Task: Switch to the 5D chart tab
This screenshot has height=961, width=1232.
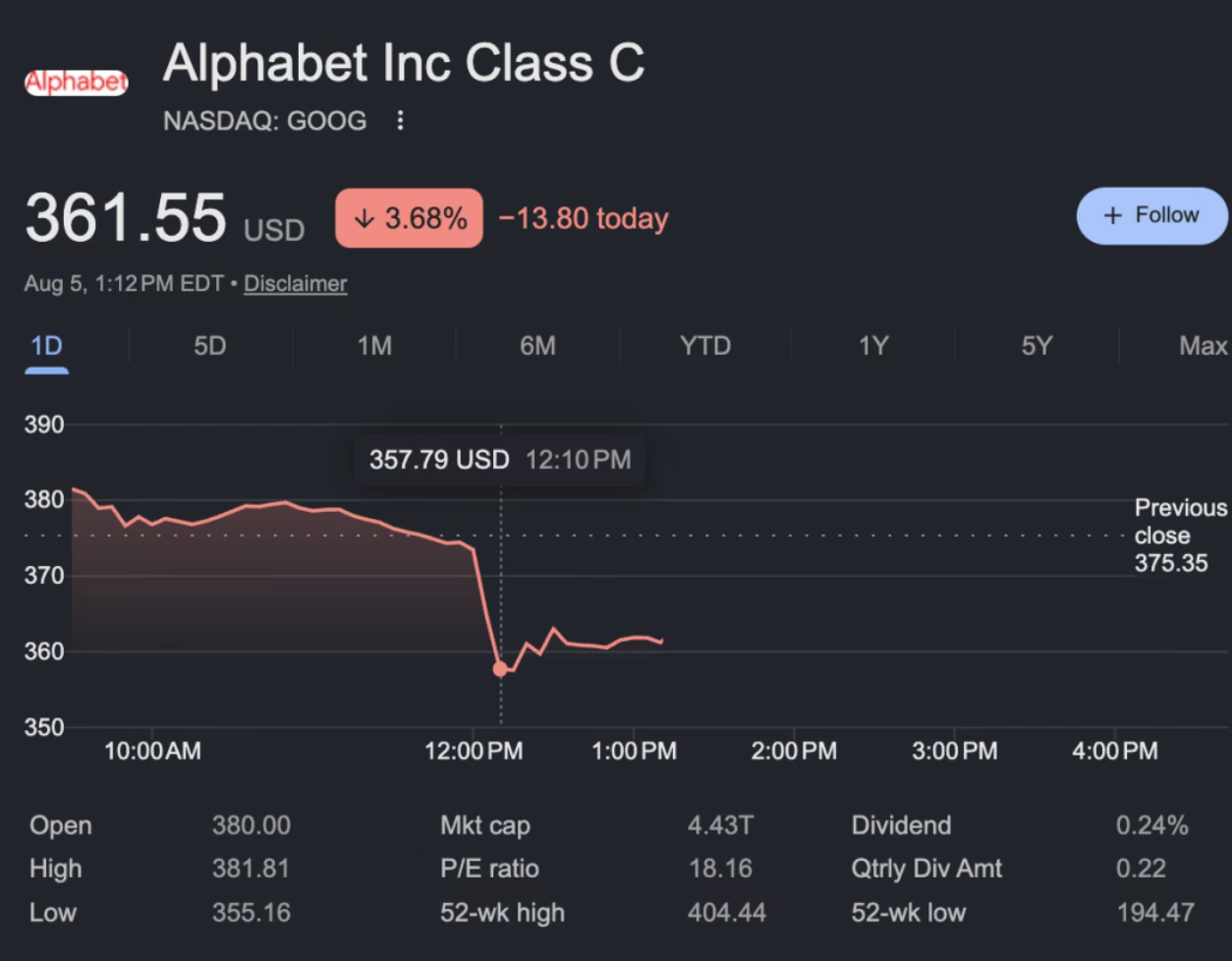Action: tap(209, 346)
